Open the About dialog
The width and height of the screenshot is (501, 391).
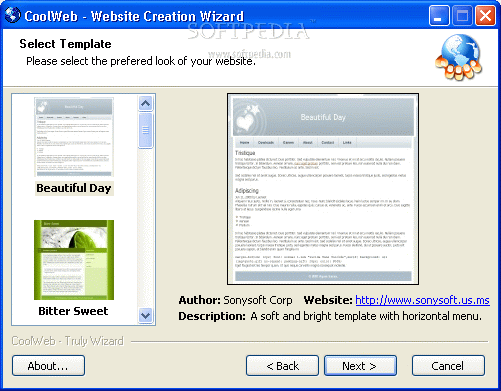coord(48,366)
